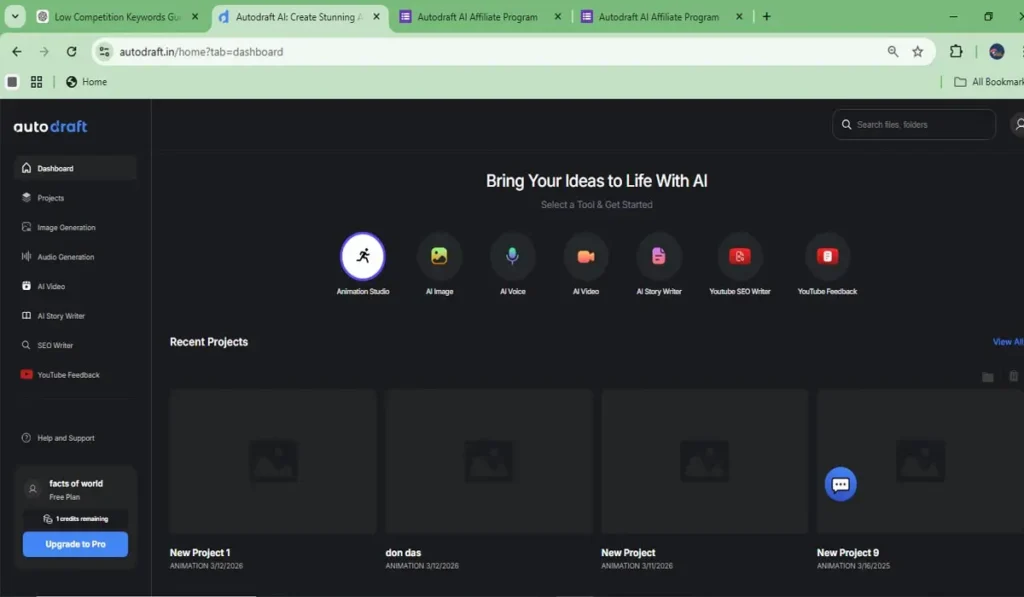The image size is (1024, 597).
Task: Select Image Generation in the sidebar
Action: (66, 228)
